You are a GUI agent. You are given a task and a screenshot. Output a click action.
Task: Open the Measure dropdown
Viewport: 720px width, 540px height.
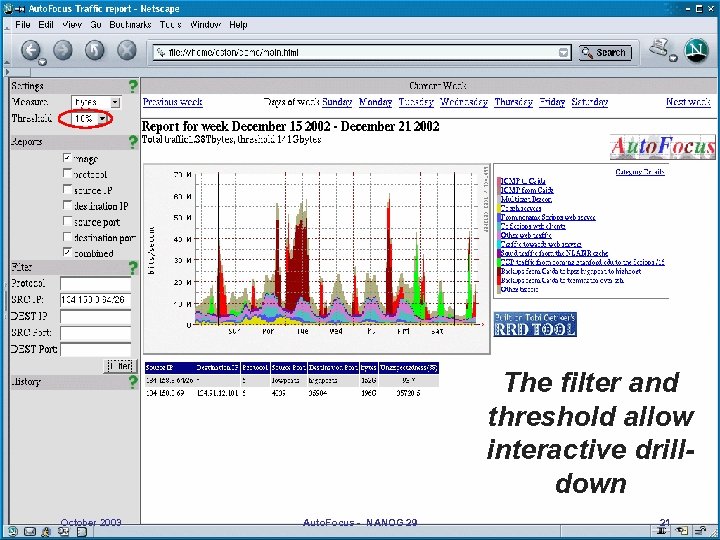tap(115, 102)
